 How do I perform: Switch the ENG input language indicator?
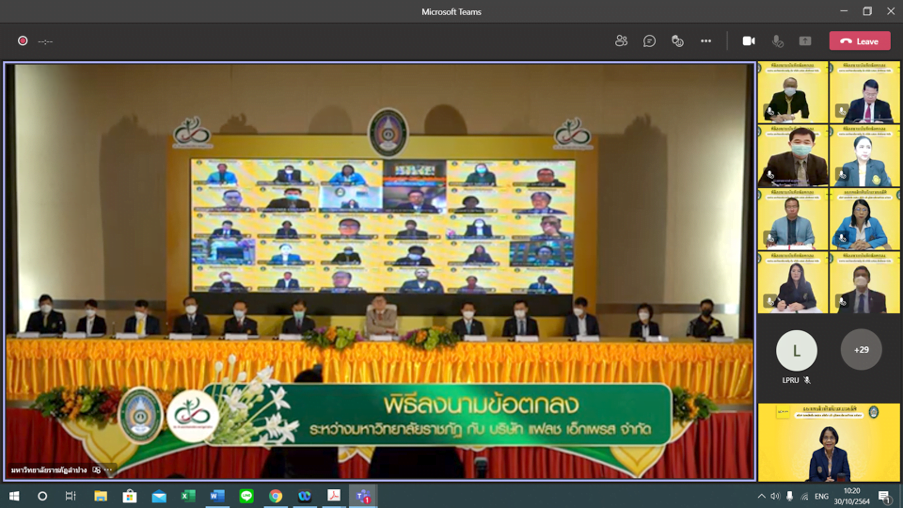pyautogui.click(x=822, y=496)
